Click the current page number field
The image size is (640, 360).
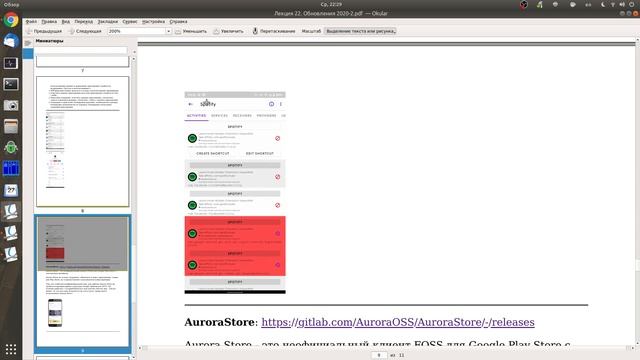tap(379, 355)
